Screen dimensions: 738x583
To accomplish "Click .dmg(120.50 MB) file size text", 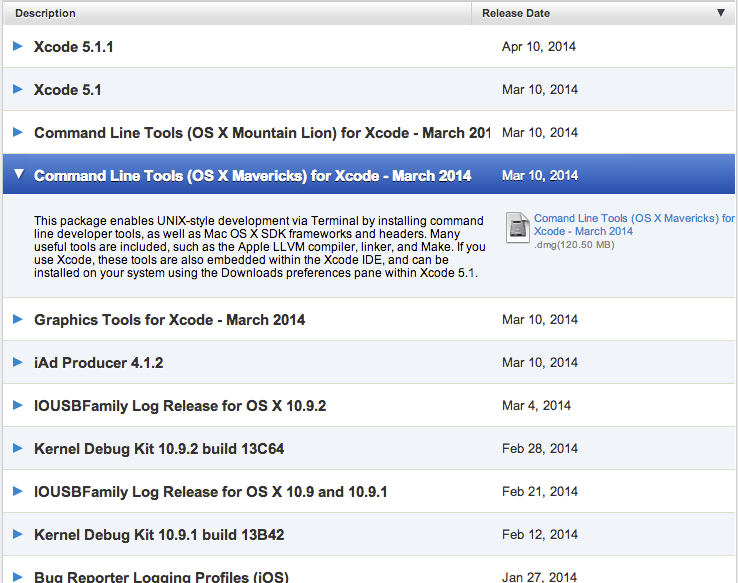I will (x=574, y=245).
